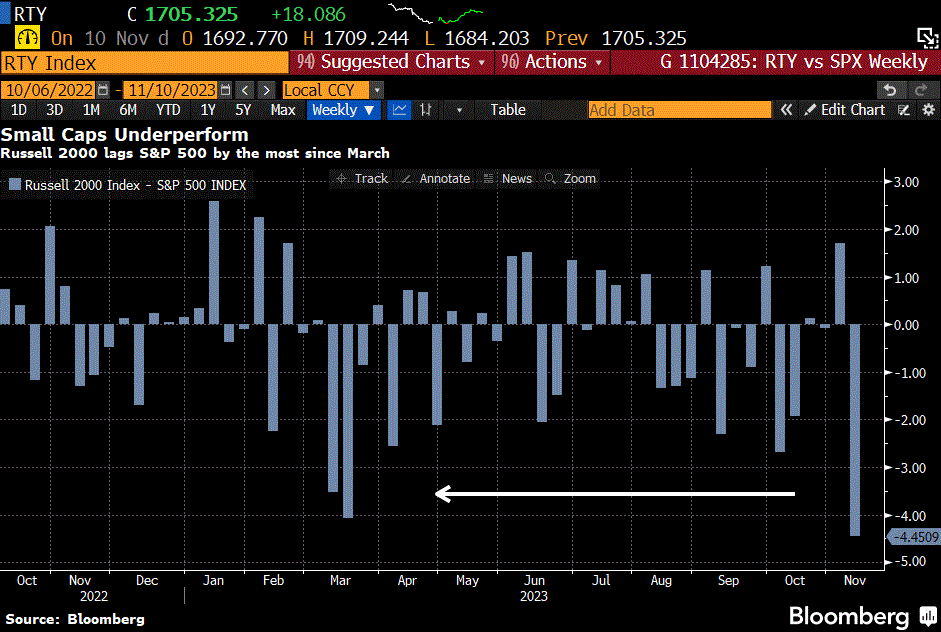Go to the next date range arrow
The height and width of the screenshot is (632, 941).
[x=266, y=90]
